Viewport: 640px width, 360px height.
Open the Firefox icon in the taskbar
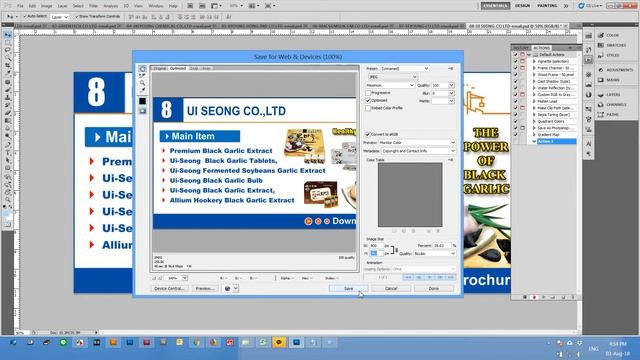tap(213, 342)
